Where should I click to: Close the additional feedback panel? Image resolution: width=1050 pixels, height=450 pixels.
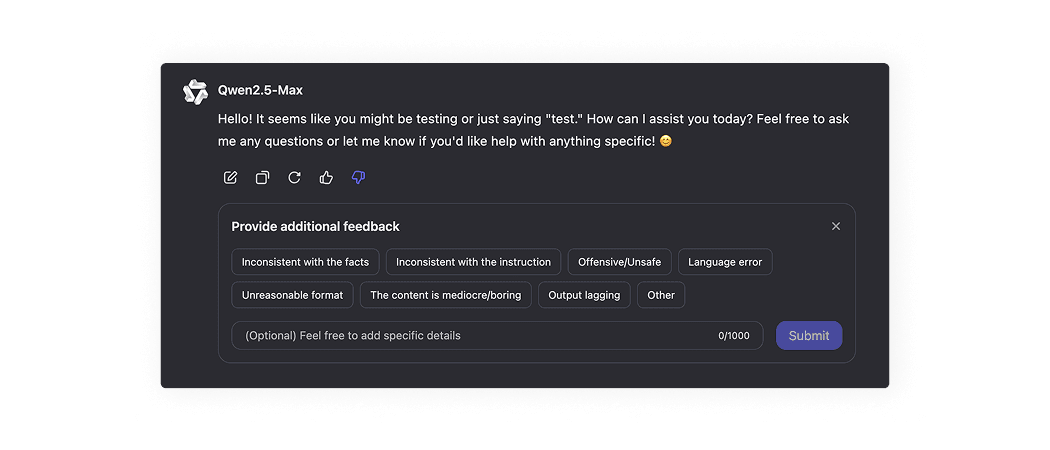coord(836,226)
